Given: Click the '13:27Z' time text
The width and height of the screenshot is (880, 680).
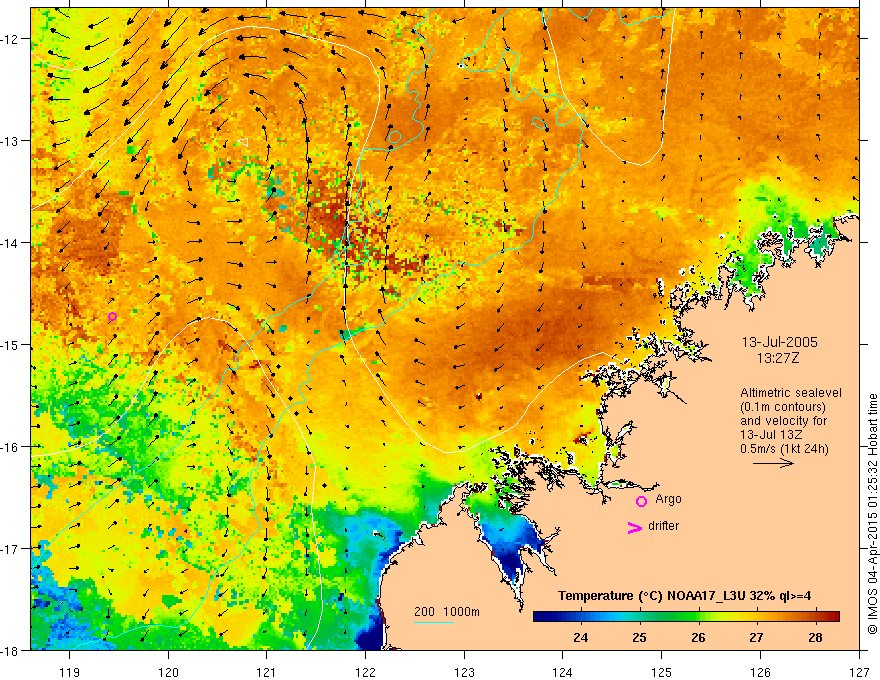Looking at the screenshot, I should (x=778, y=358).
